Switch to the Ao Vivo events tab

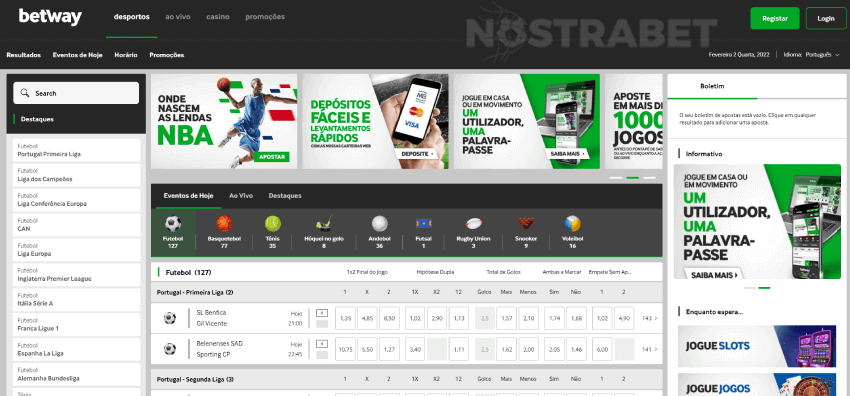pos(241,196)
